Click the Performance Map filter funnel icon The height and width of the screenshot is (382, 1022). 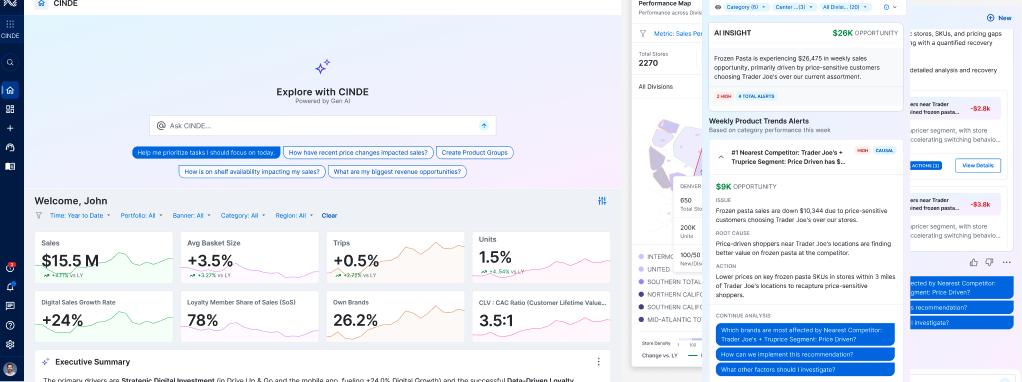click(x=643, y=34)
